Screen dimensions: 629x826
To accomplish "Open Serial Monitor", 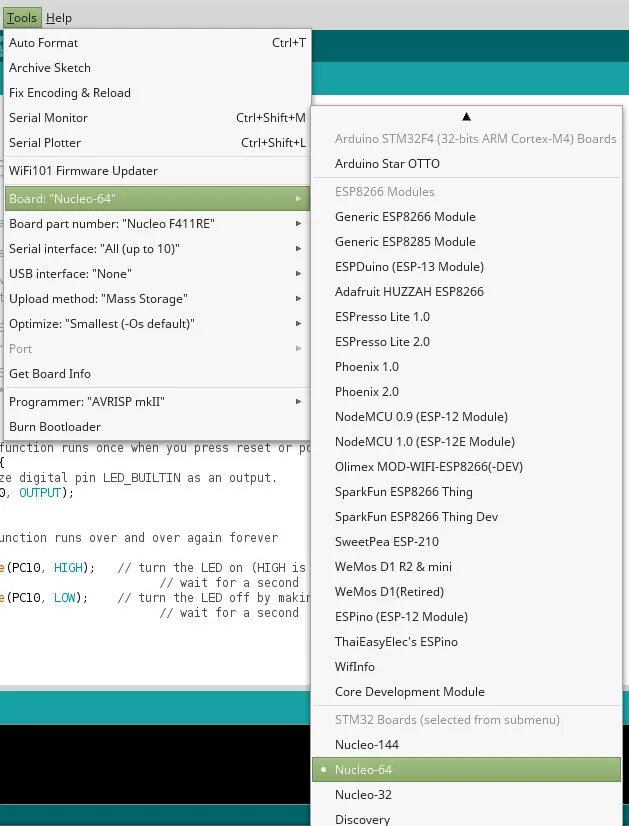I will point(157,117).
